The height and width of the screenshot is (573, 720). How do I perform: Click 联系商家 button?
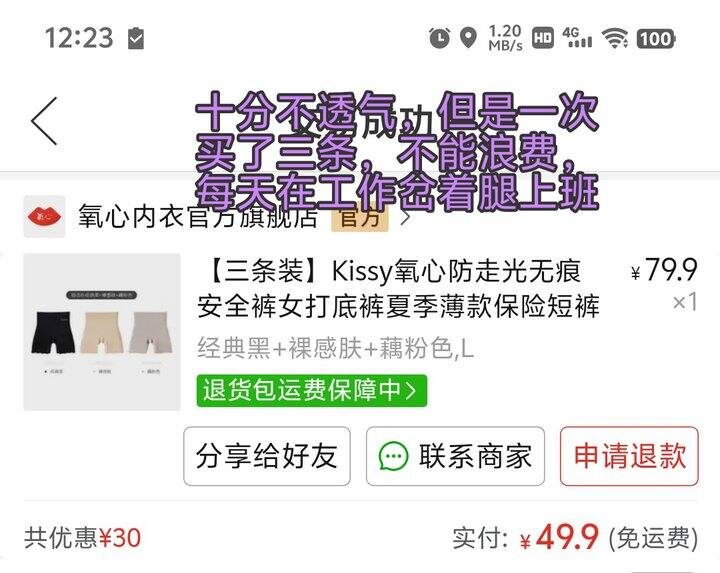[x=455, y=456]
